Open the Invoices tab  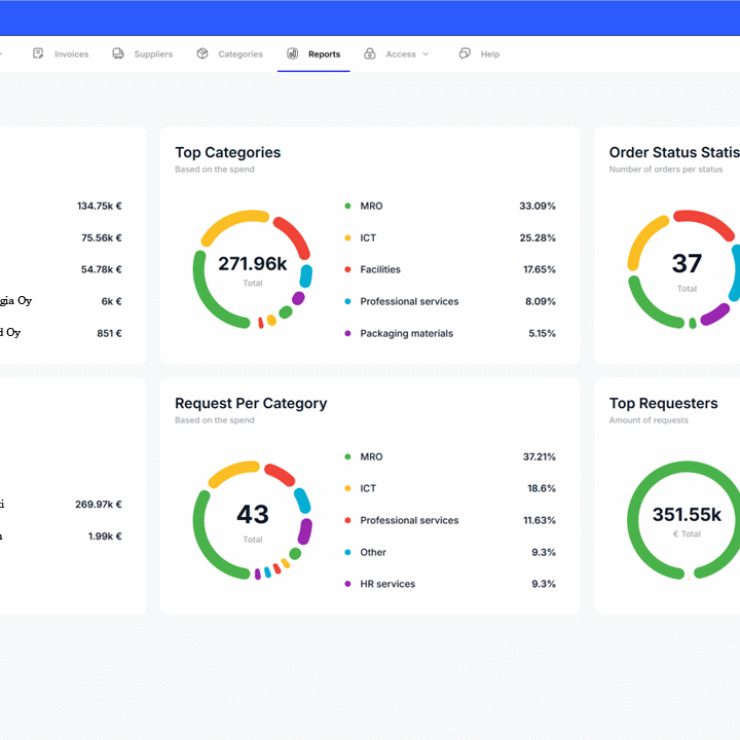click(x=71, y=54)
